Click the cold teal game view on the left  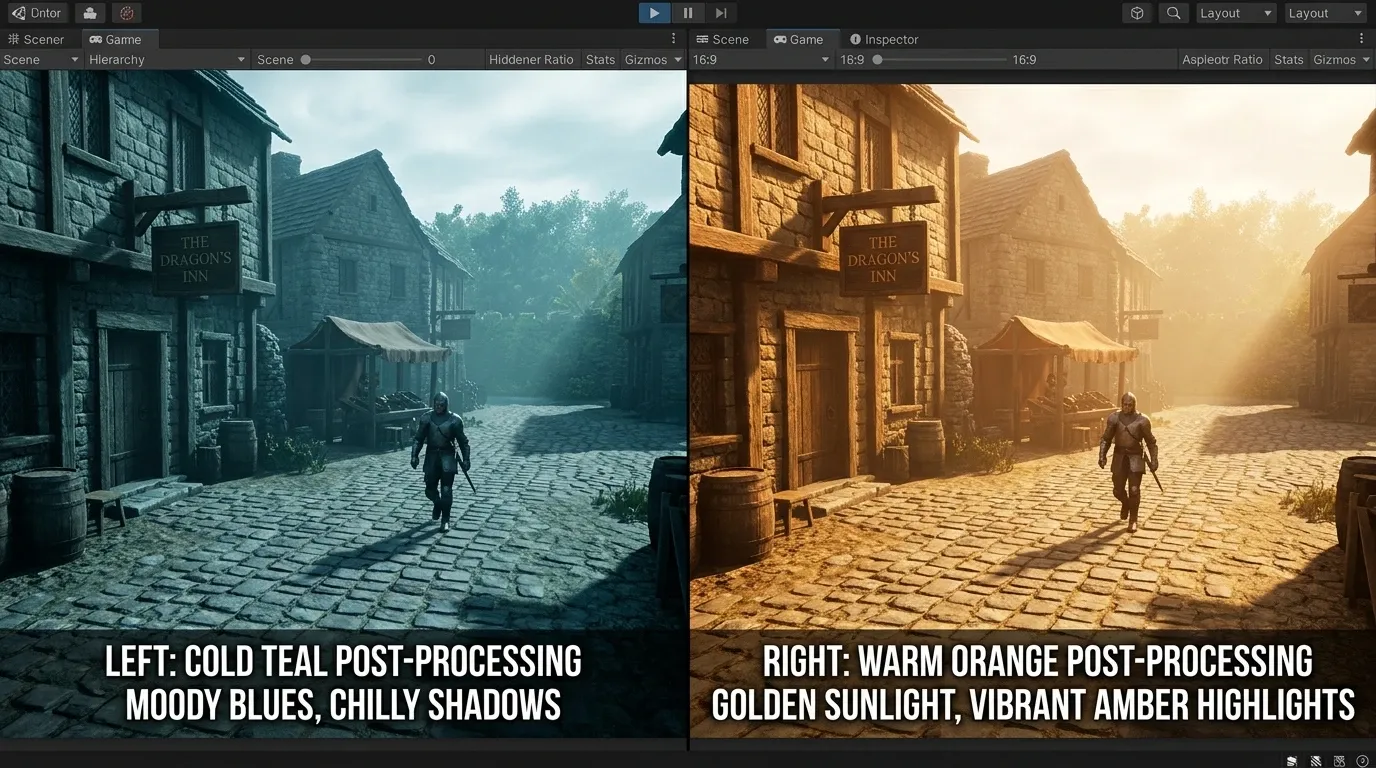[x=343, y=404]
